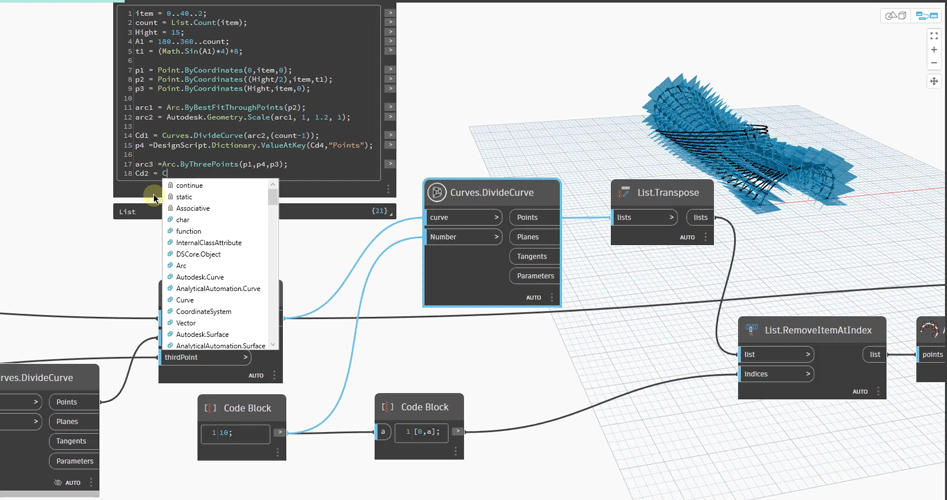Click autocomplete scrollbar down arrow

(x=273, y=344)
